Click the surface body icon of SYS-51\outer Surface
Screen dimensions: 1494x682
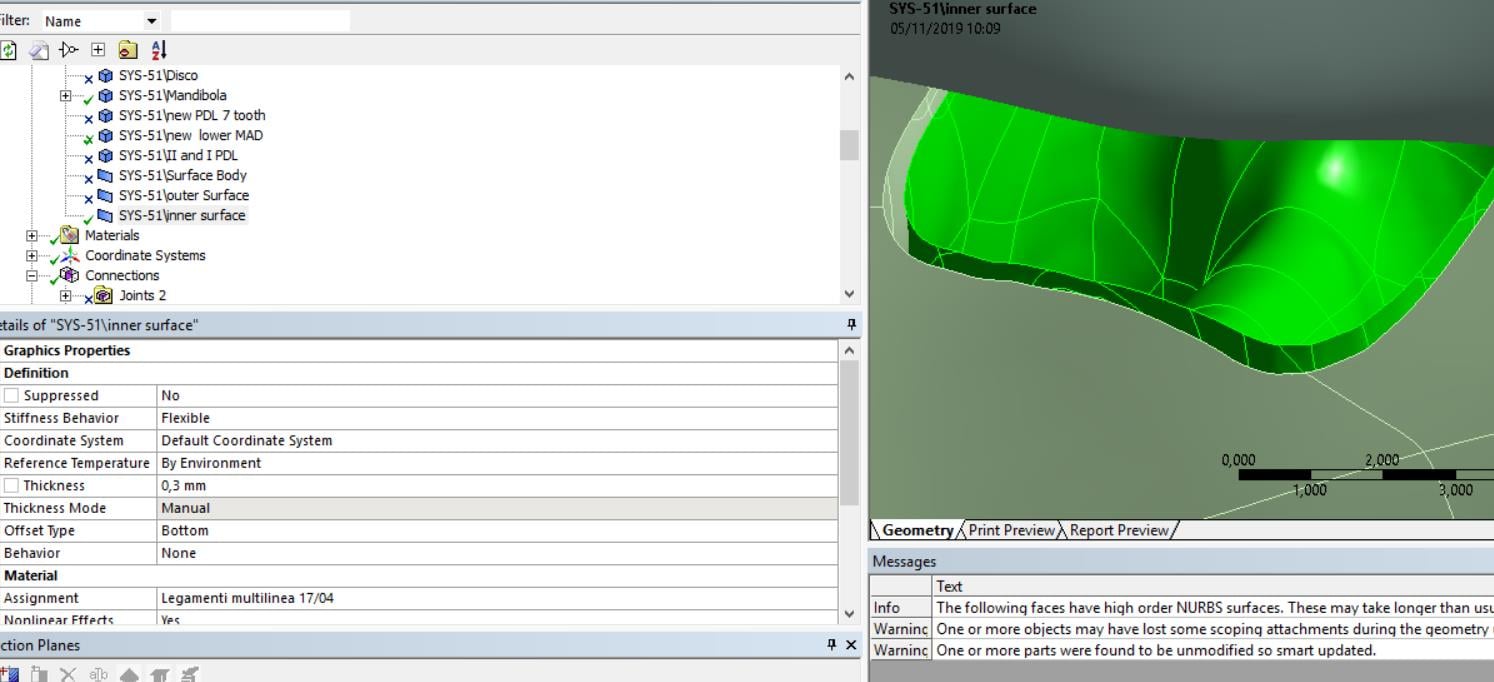point(107,195)
